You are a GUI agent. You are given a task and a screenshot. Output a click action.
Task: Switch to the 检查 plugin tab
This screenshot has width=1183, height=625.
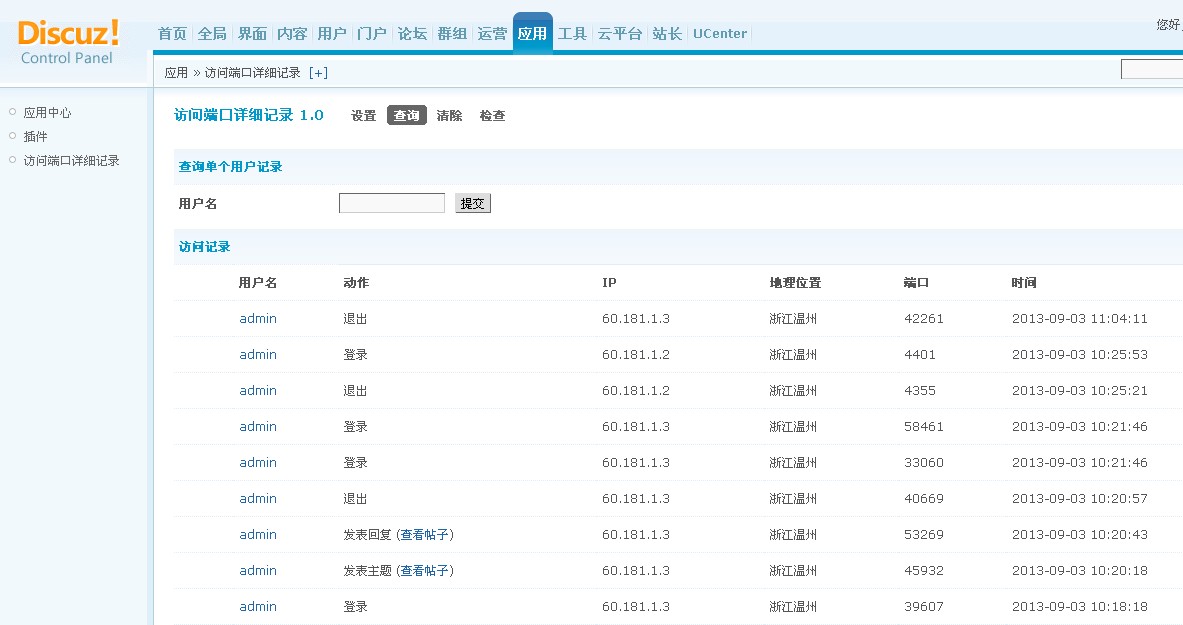pos(492,116)
